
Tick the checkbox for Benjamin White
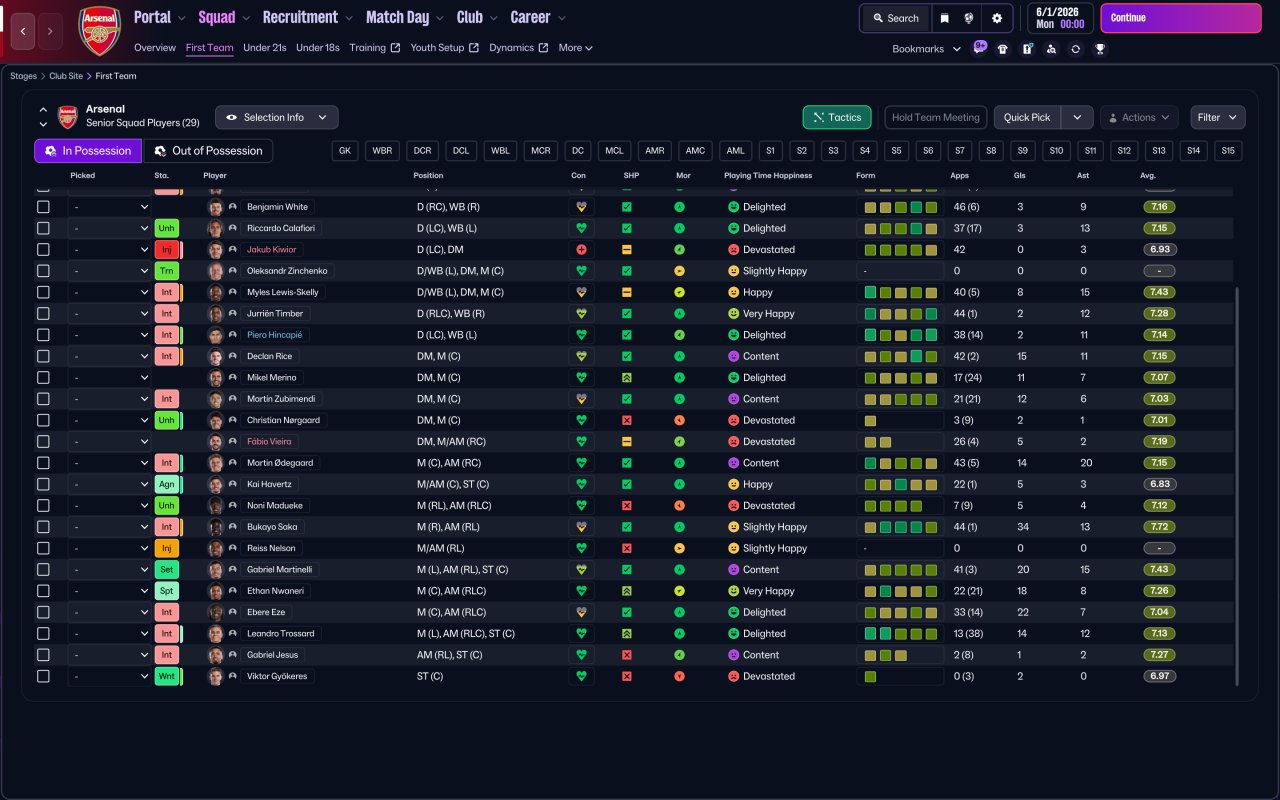(x=43, y=207)
